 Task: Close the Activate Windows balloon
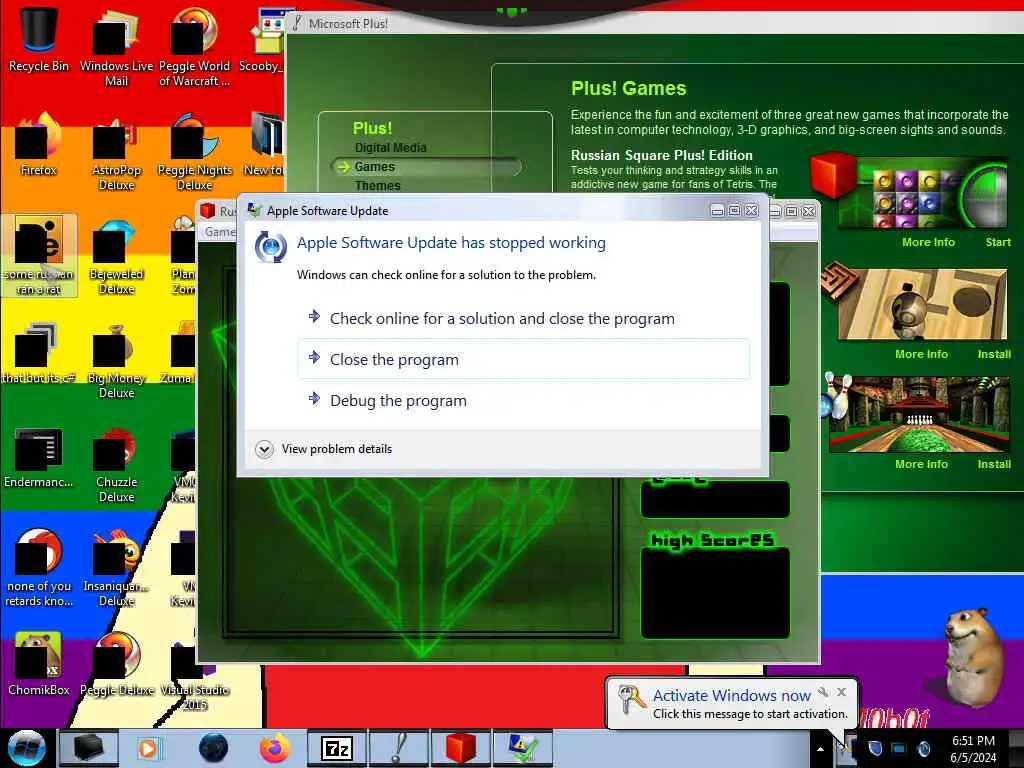click(x=842, y=692)
